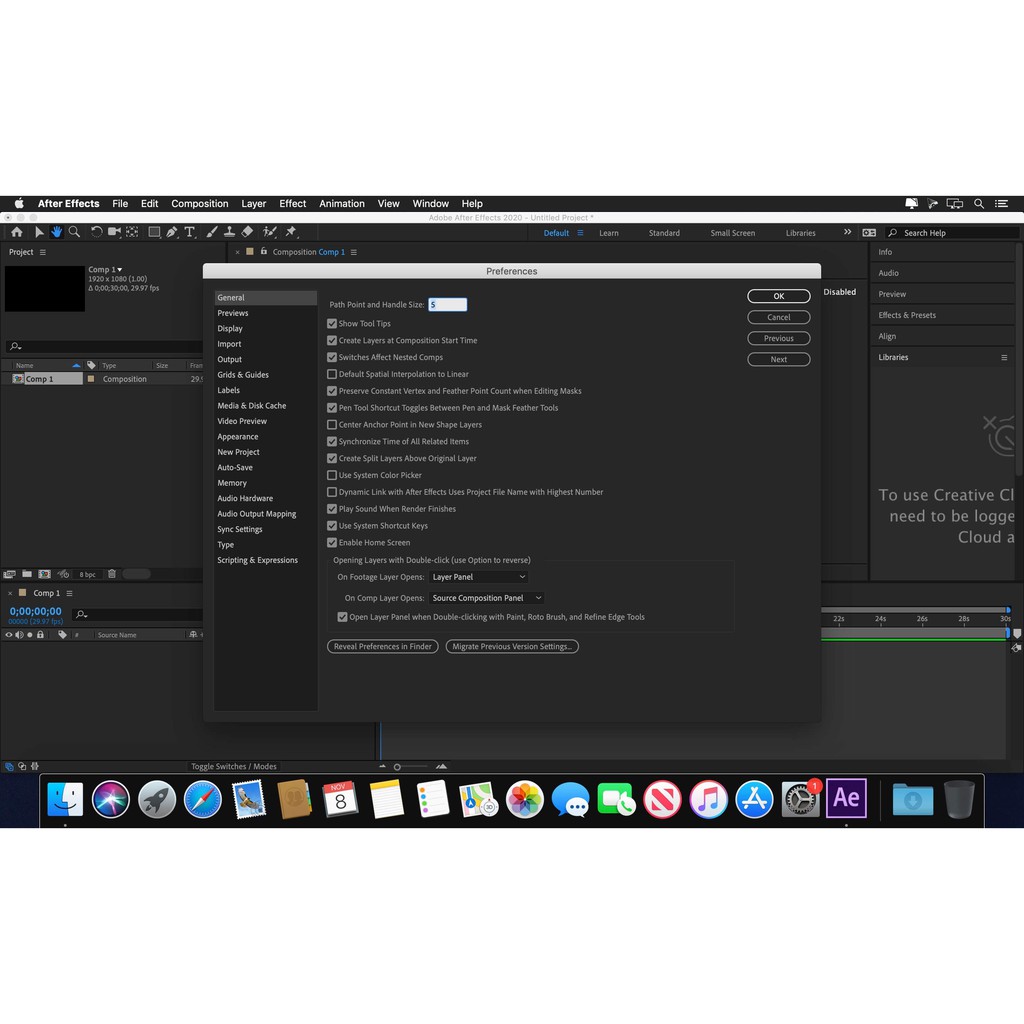Open Project panel menu
This screenshot has height=1024, width=1024.
(42, 252)
